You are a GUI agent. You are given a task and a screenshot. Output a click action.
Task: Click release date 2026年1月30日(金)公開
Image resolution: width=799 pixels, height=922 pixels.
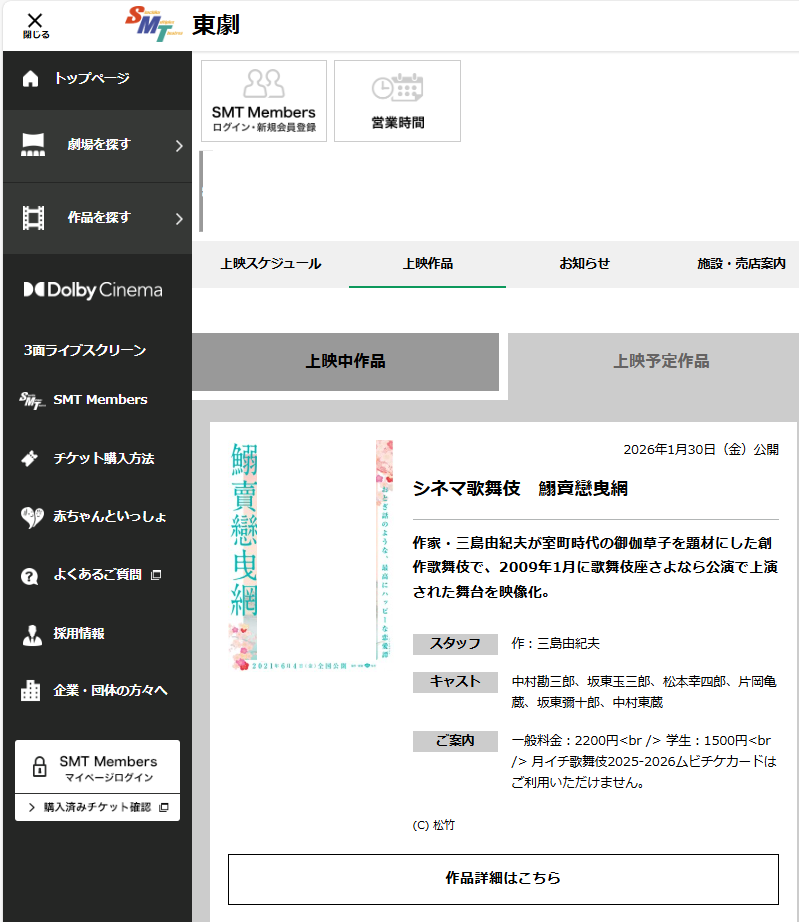(x=701, y=450)
